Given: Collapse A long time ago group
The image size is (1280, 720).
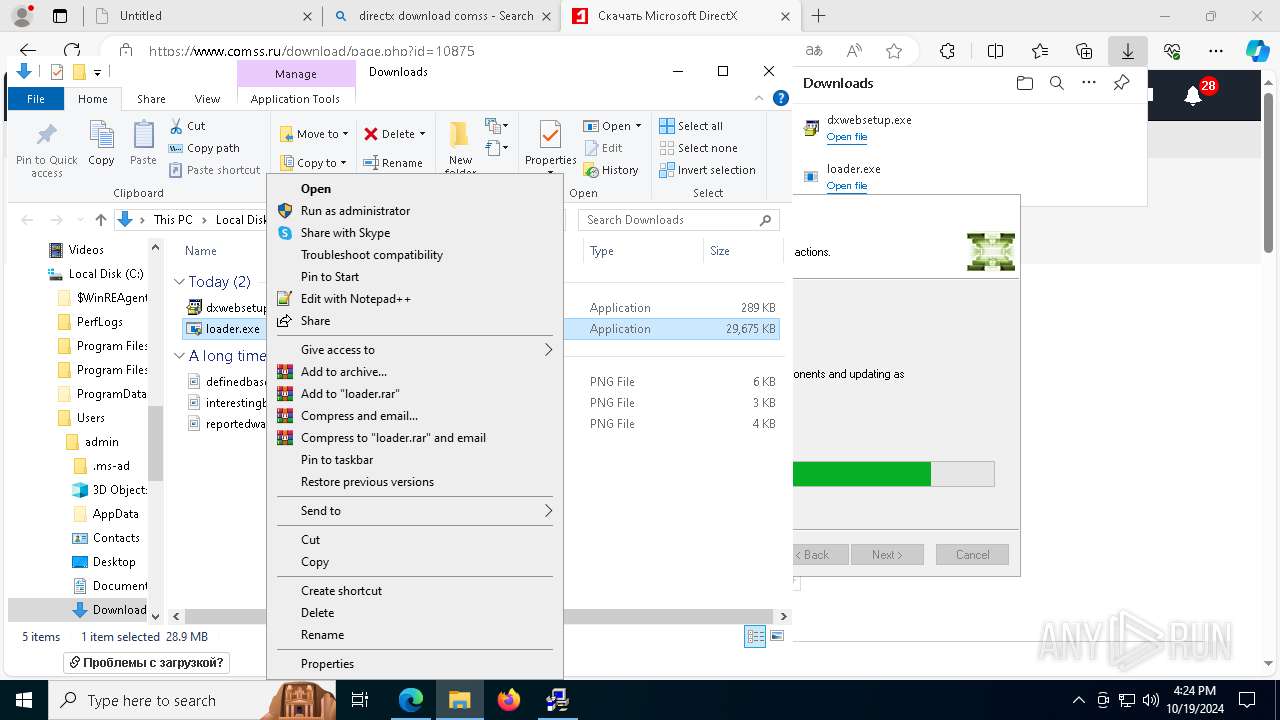Looking at the screenshot, I should [x=180, y=356].
